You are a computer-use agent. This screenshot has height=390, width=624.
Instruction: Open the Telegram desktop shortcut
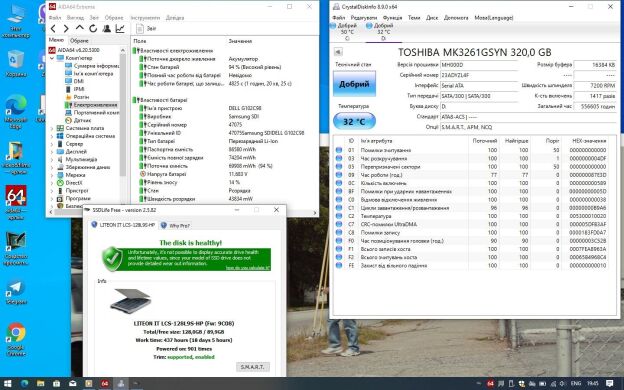pos(16,292)
